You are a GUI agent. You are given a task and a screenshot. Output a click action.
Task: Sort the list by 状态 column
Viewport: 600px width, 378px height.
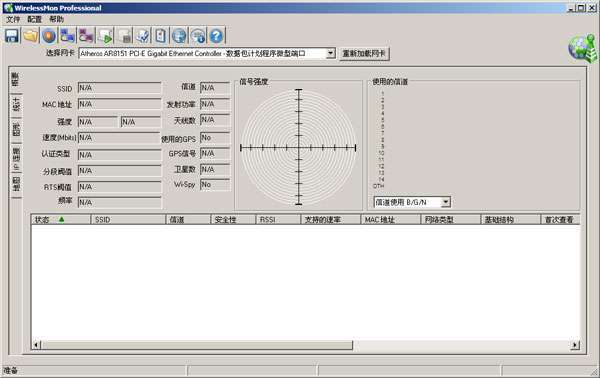click(60, 220)
